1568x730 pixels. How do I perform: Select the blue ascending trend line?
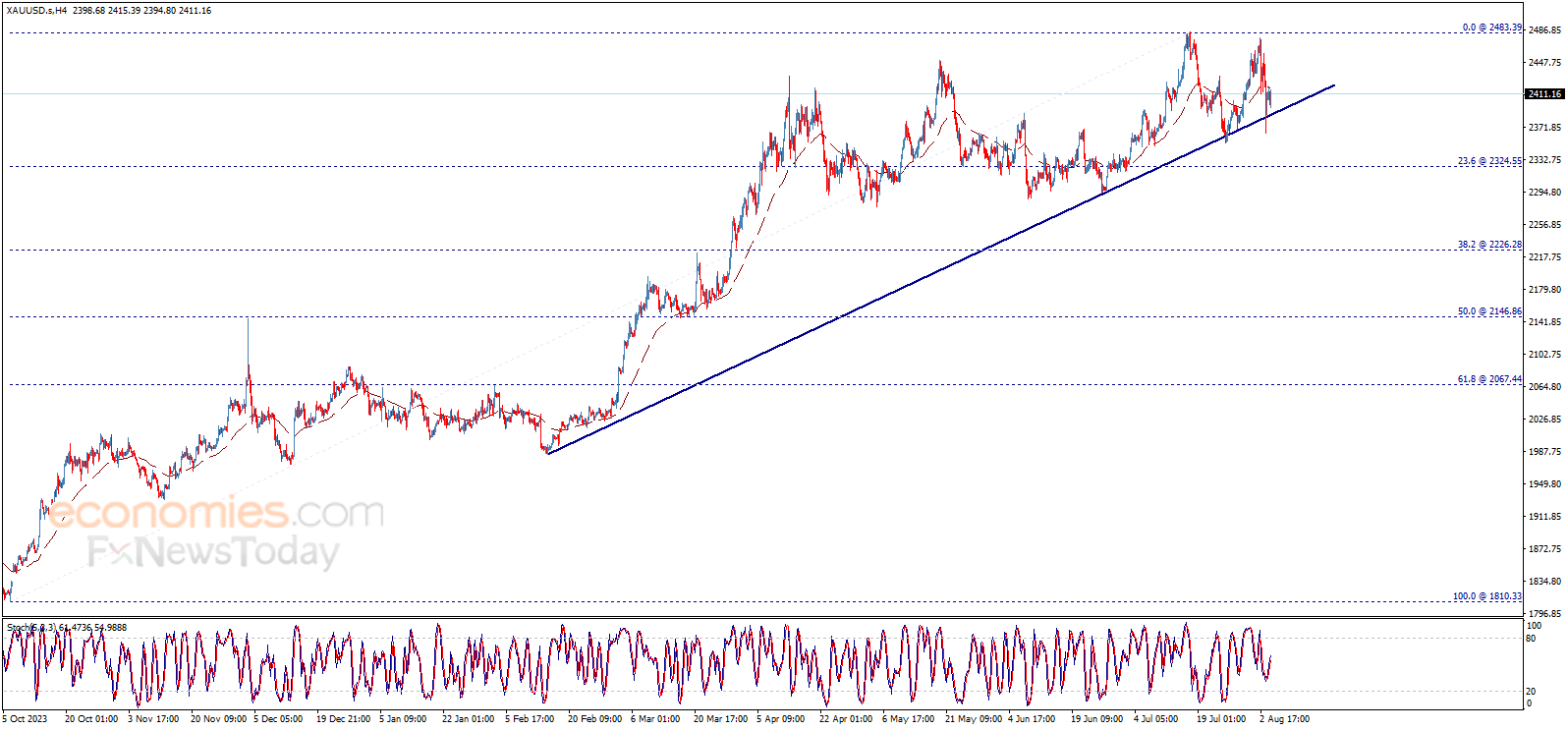(x=941, y=269)
